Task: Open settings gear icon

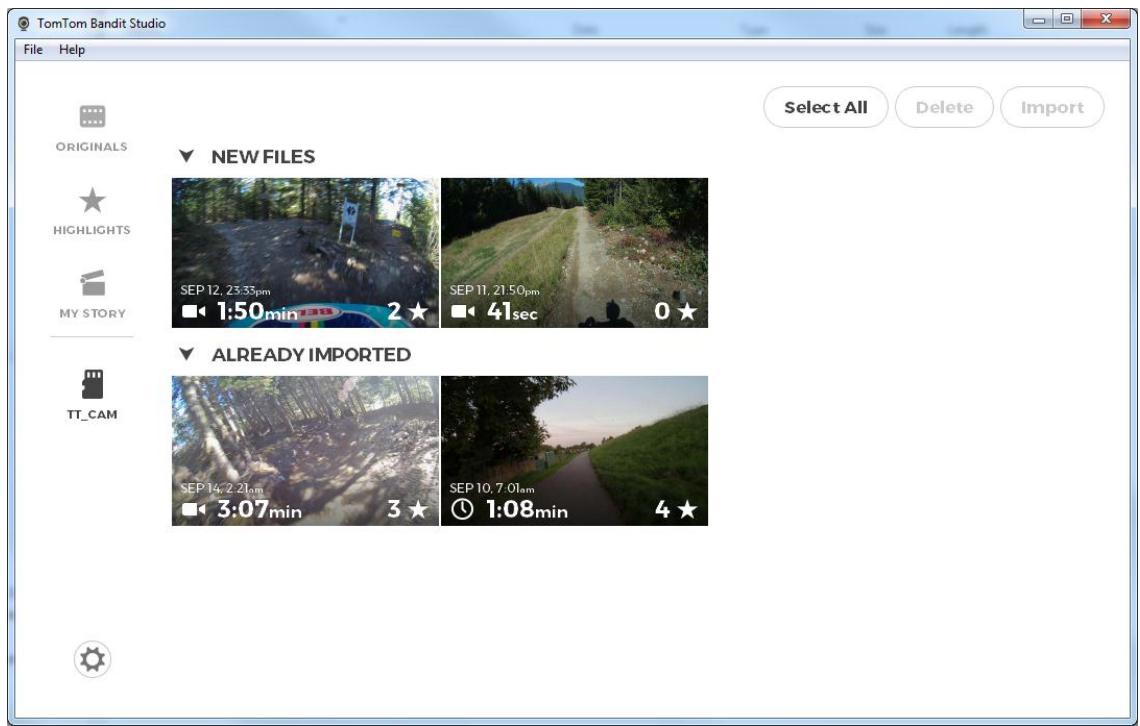Action: click(92, 659)
